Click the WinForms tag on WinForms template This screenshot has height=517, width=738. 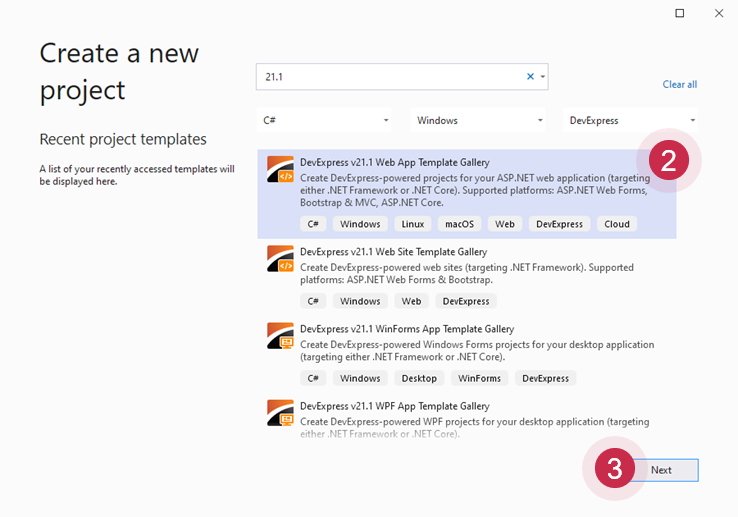[479, 379]
